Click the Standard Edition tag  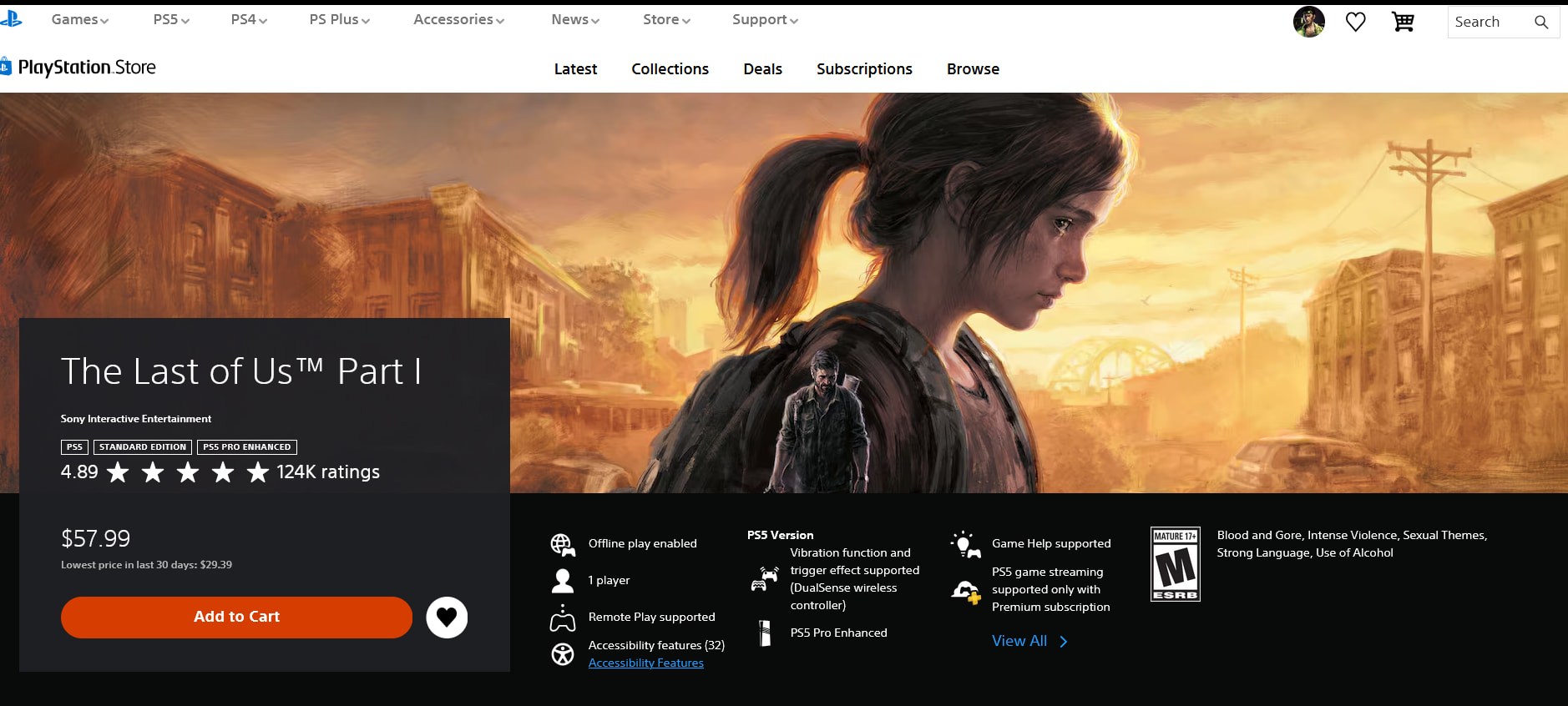(x=143, y=447)
